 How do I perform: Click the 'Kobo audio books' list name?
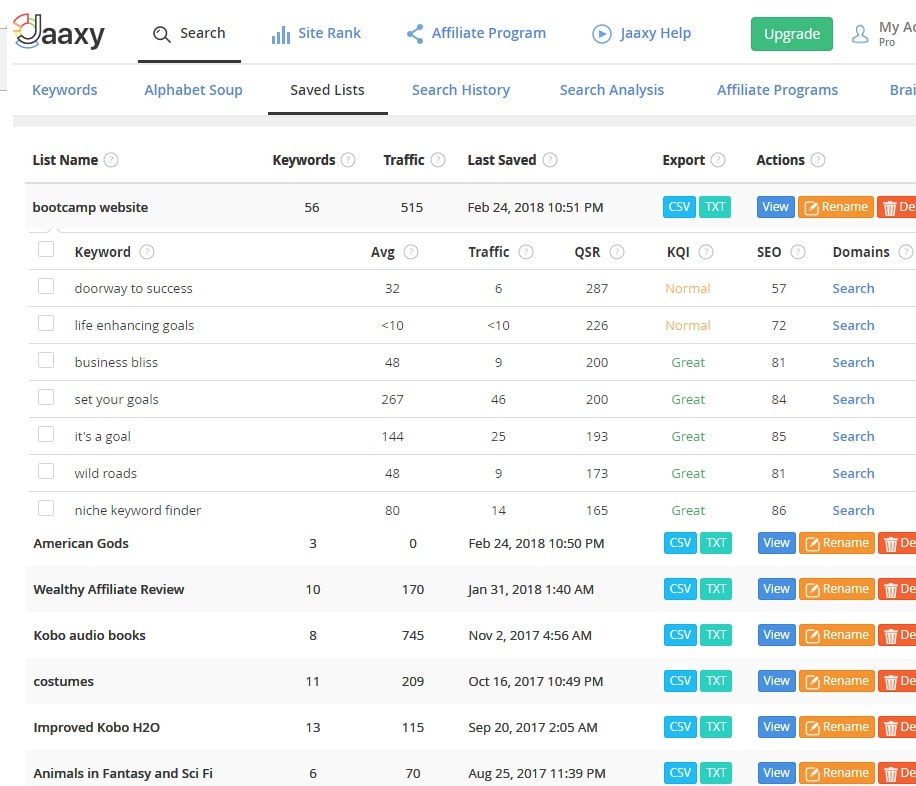89,635
